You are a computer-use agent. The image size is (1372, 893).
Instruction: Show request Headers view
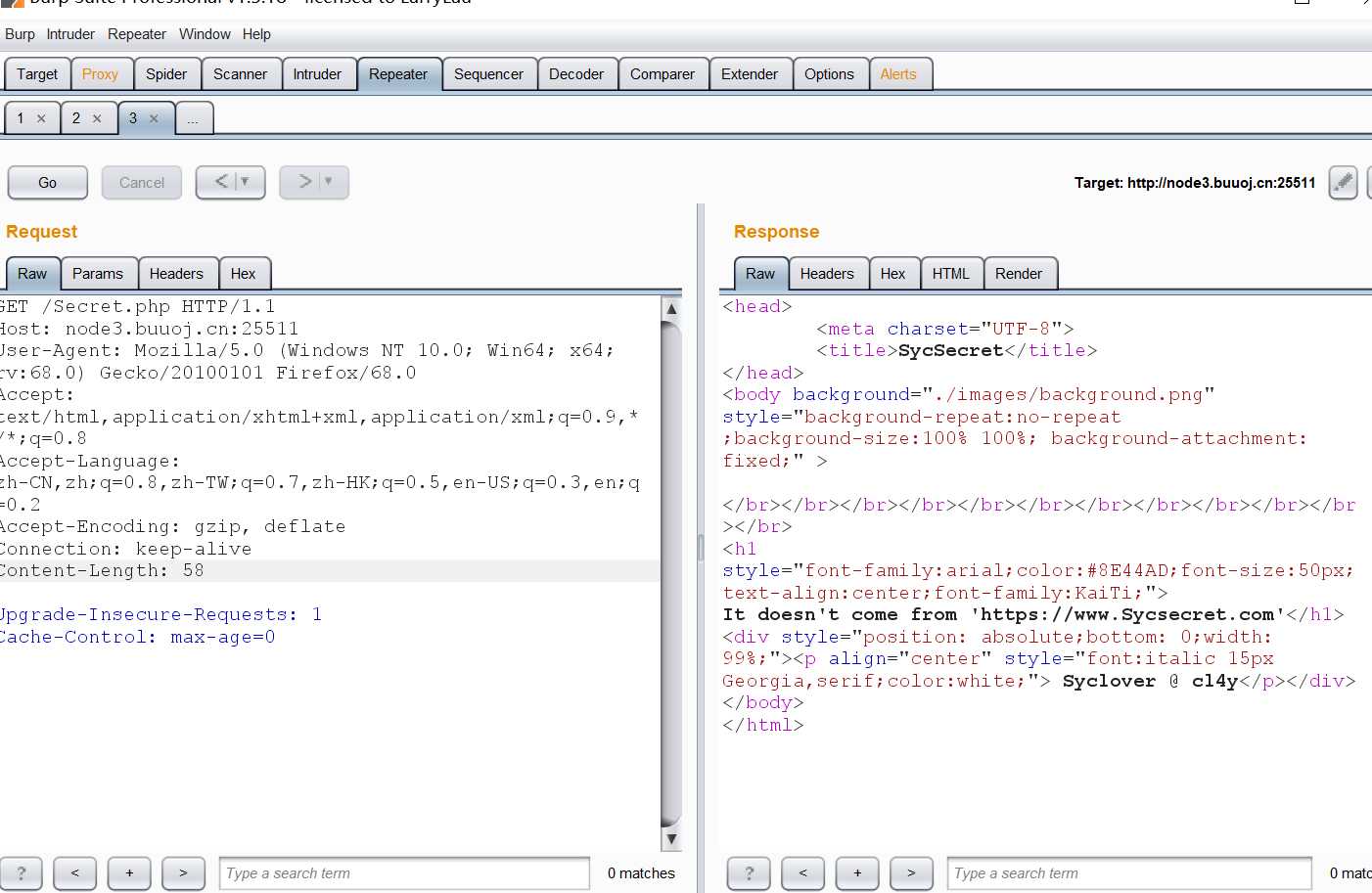(176, 274)
